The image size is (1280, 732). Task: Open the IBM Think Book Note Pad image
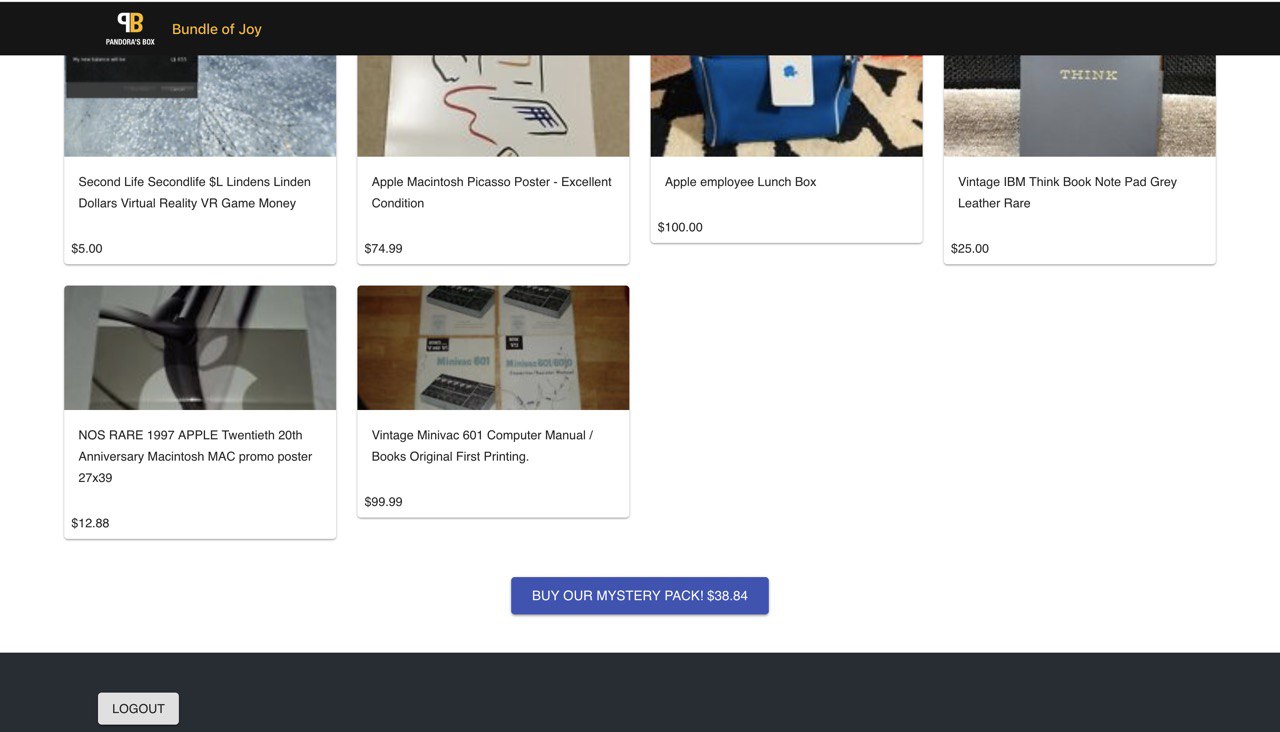click(x=1079, y=106)
